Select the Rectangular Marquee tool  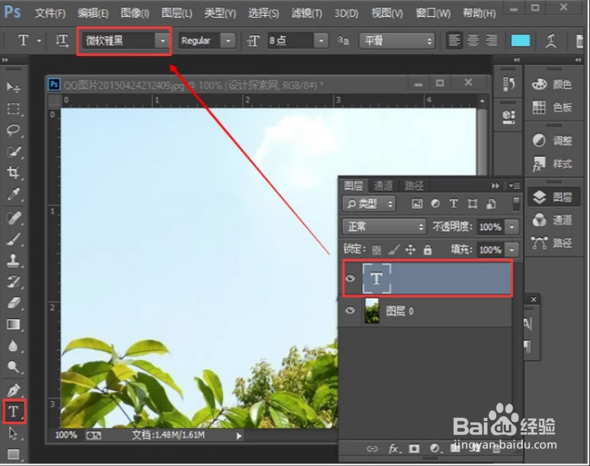(13, 109)
